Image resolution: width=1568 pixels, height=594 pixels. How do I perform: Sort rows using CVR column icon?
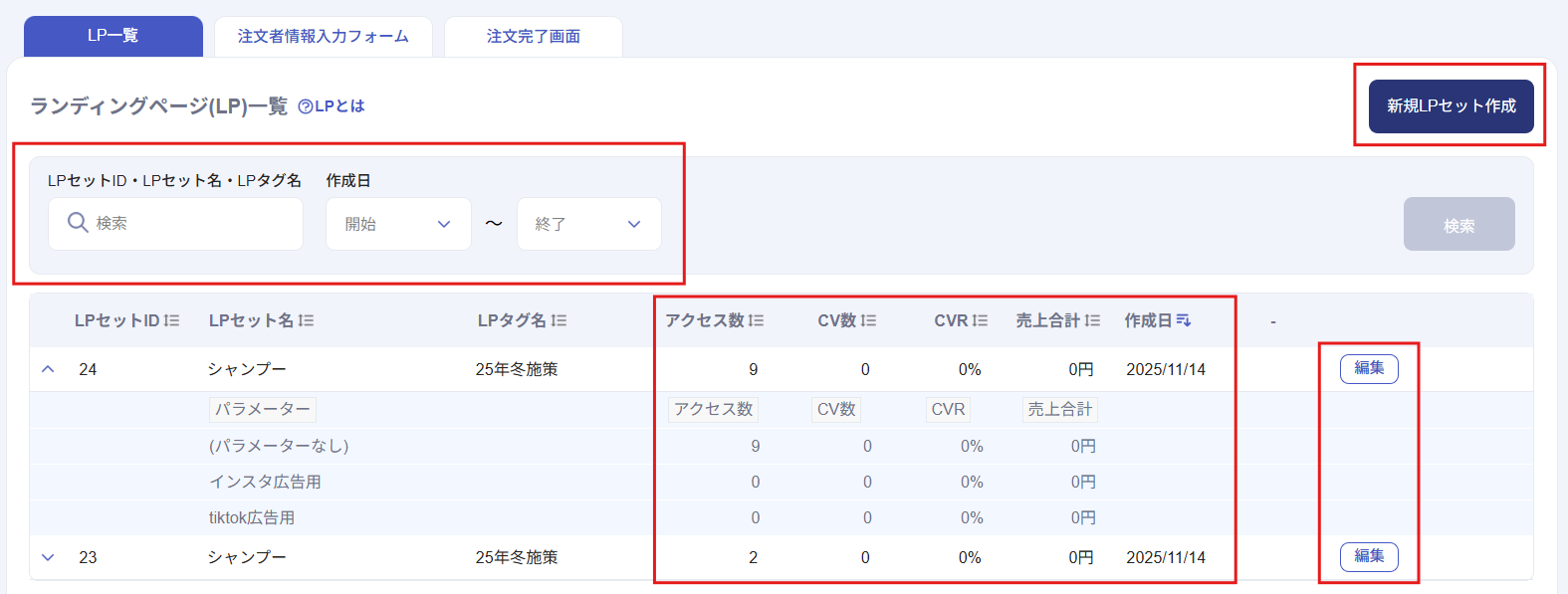pos(981,320)
